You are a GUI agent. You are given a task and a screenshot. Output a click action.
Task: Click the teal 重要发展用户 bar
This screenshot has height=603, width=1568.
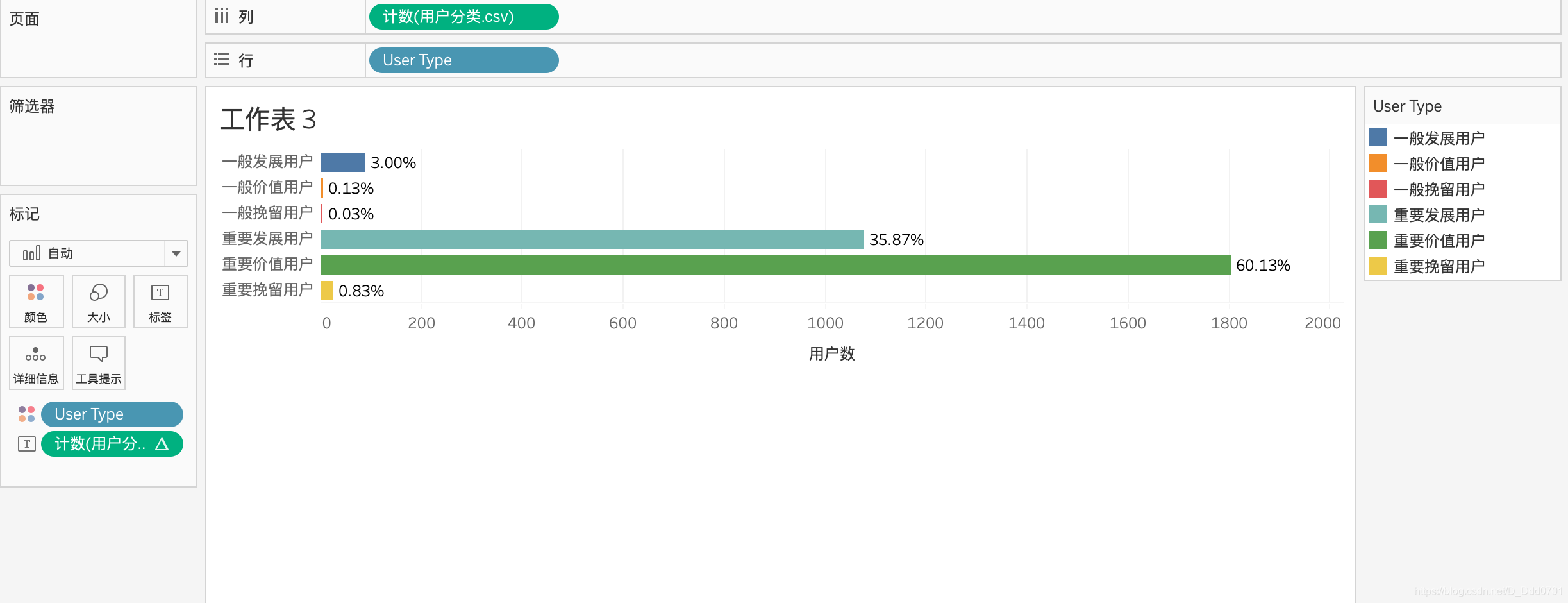tap(592, 239)
